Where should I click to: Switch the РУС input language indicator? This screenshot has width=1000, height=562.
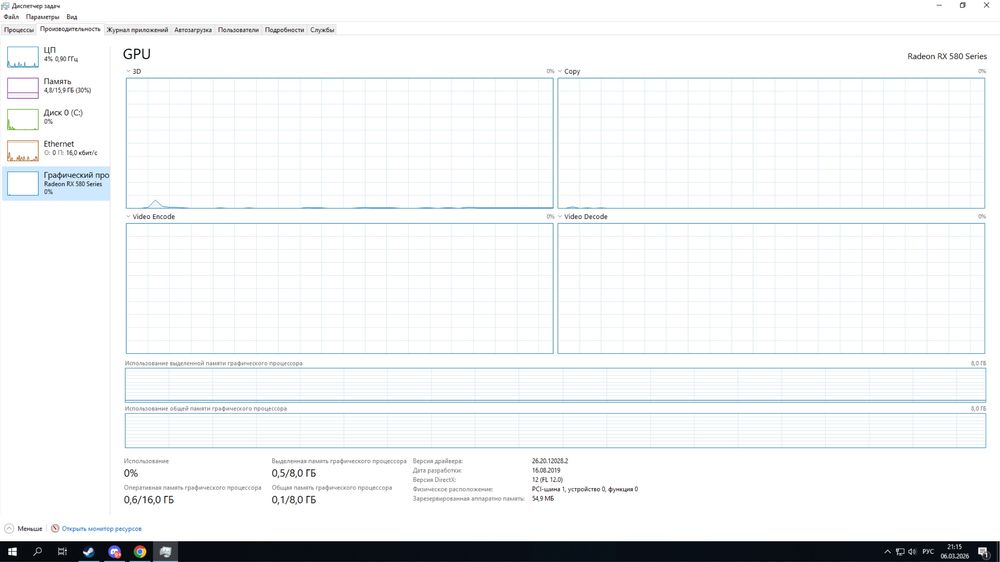pyautogui.click(x=928, y=552)
